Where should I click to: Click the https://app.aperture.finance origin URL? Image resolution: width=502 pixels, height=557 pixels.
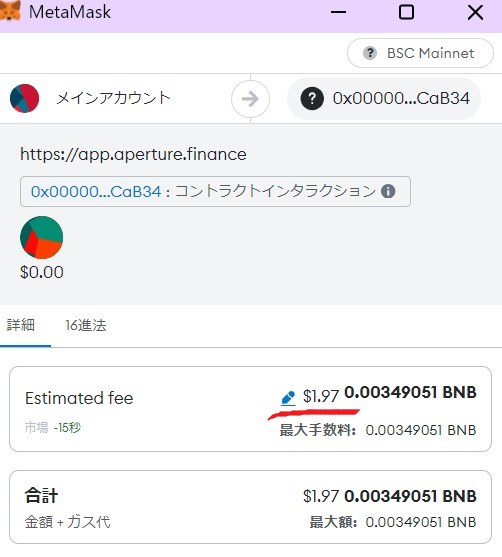pos(133,154)
